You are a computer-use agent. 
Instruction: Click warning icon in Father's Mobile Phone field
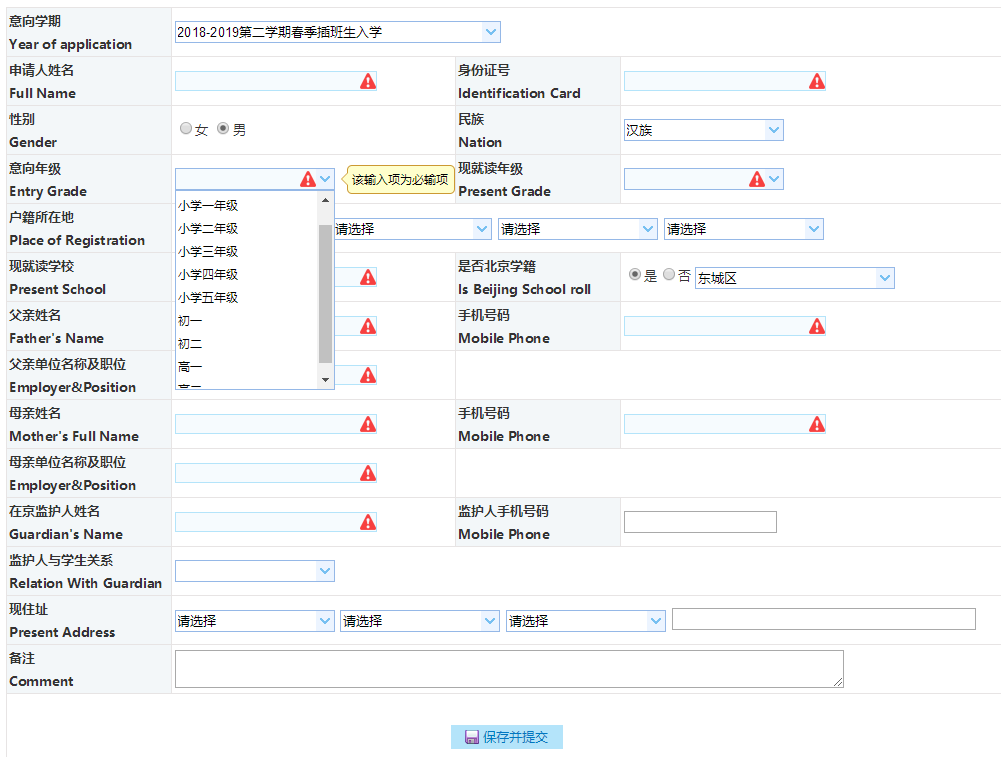pyautogui.click(x=817, y=326)
